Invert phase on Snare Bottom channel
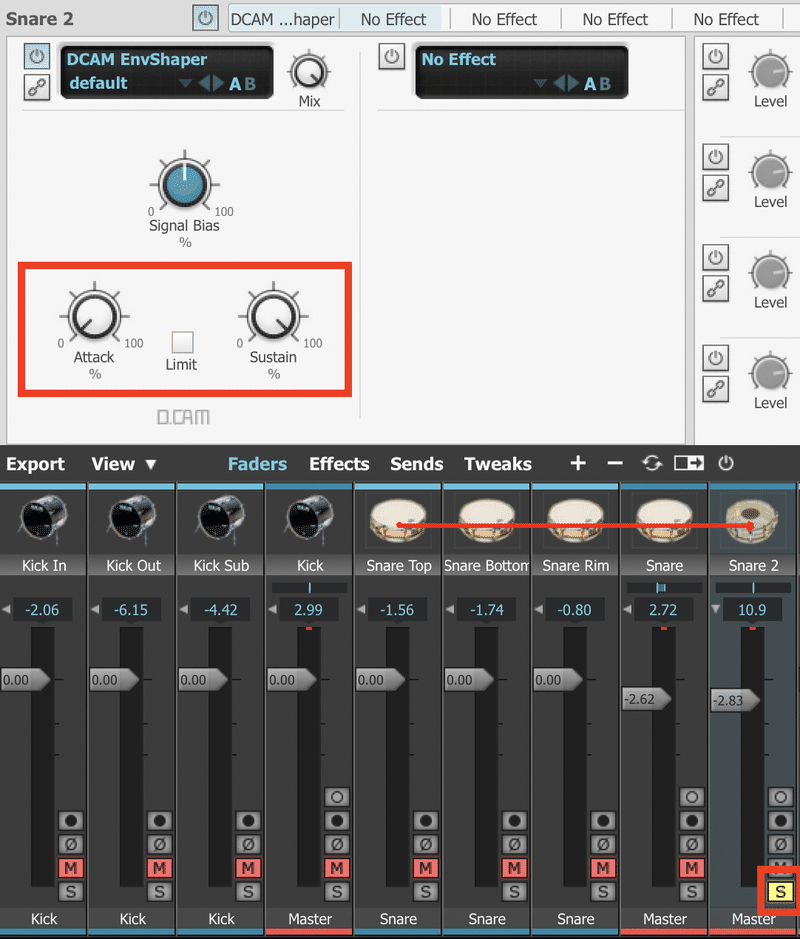The width and height of the screenshot is (800, 939). 514,844
